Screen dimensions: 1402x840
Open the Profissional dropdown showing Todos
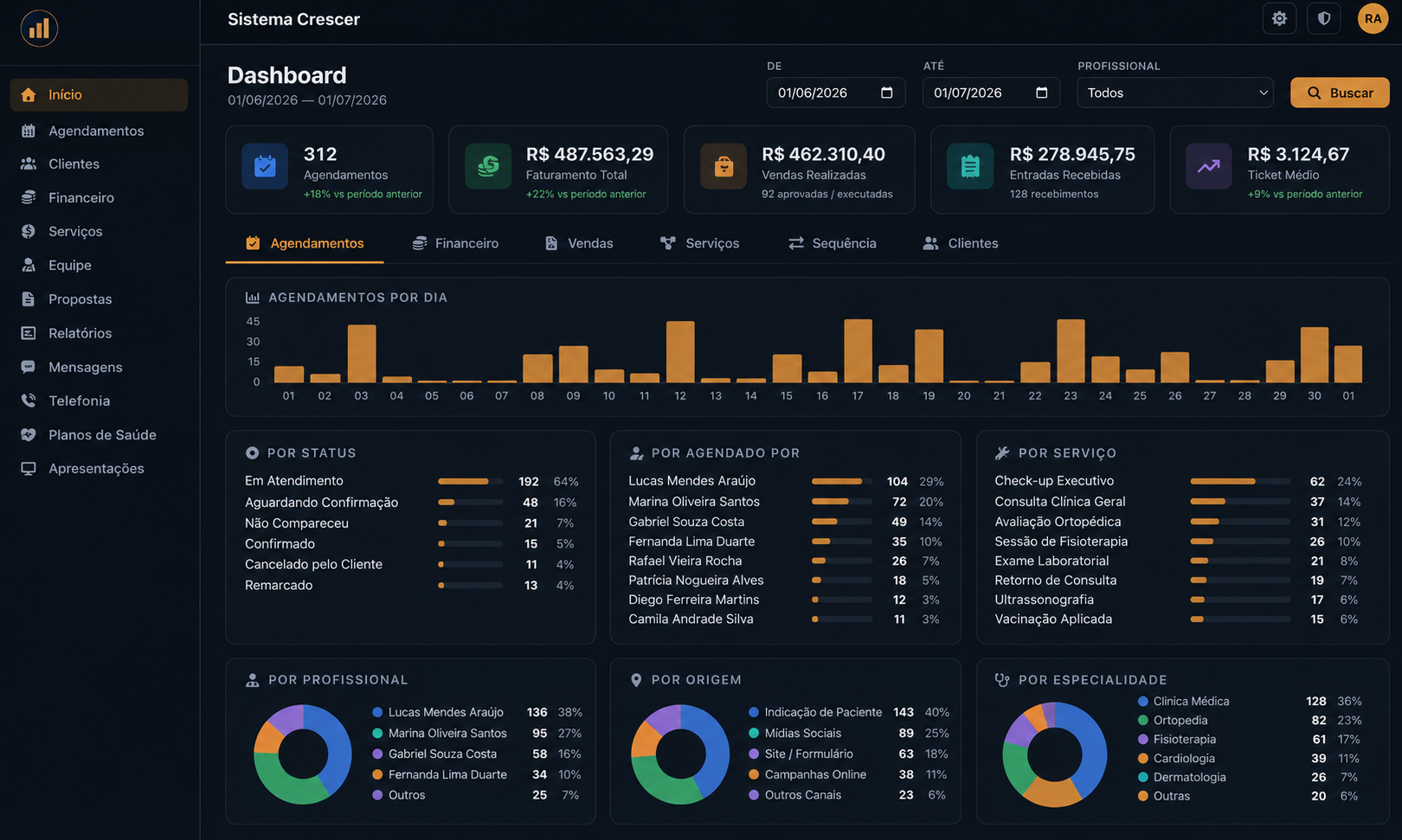pyautogui.click(x=1174, y=93)
